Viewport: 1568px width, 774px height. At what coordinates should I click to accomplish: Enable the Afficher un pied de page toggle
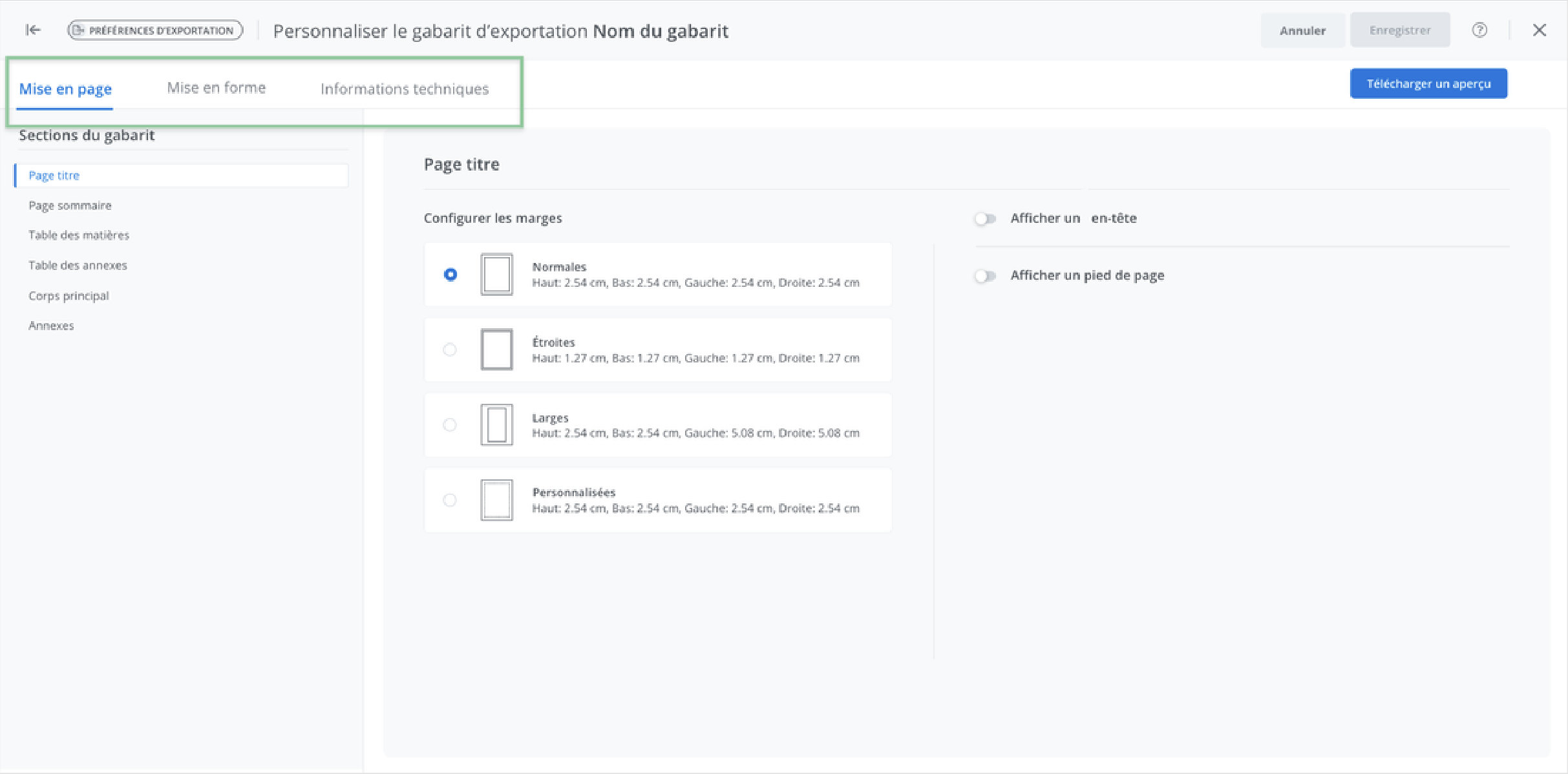click(x=985, y=276)
